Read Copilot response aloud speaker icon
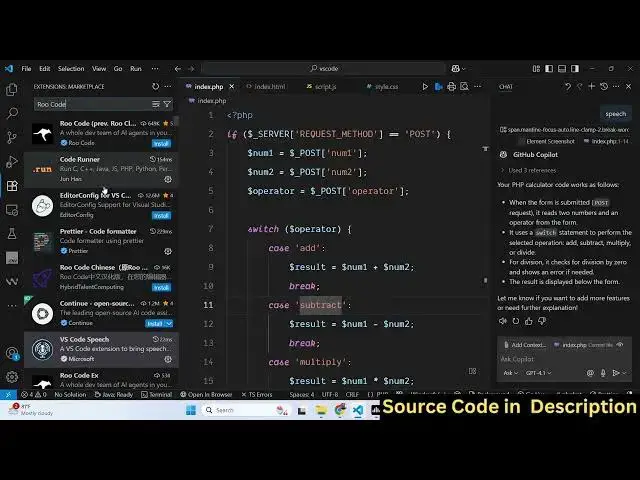Image resolution: width=640 pixels, height=480 pixels. (x=503, y=321)
